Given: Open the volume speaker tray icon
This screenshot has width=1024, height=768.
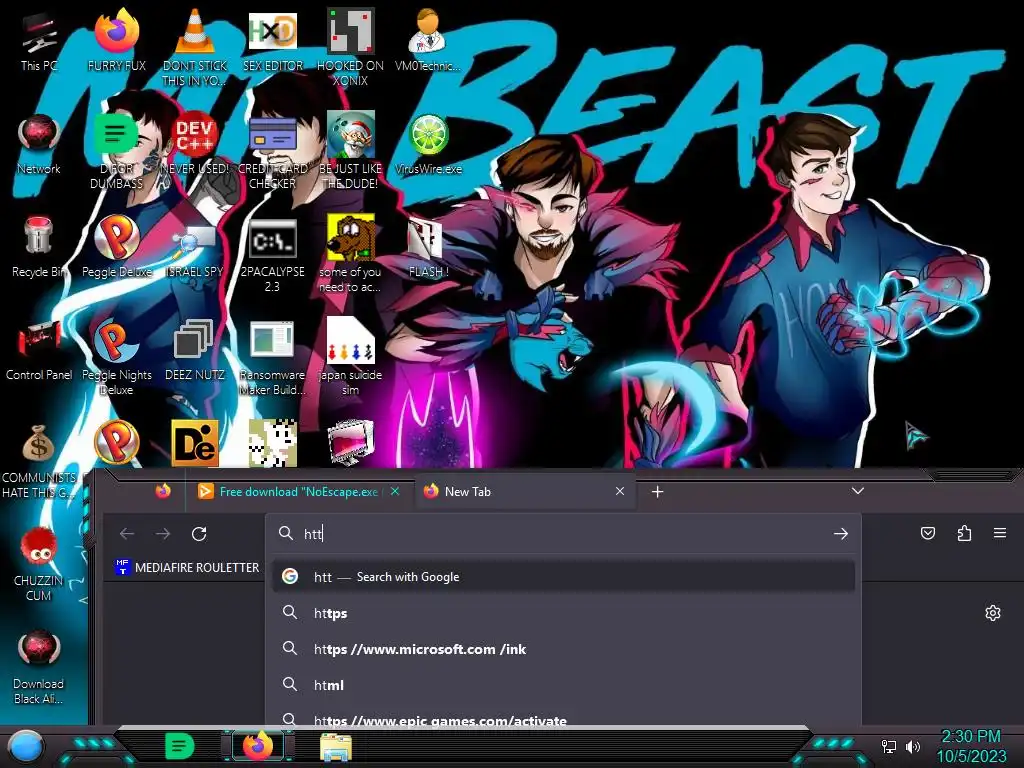Looking at the screenshot, I should pos(913,746).
